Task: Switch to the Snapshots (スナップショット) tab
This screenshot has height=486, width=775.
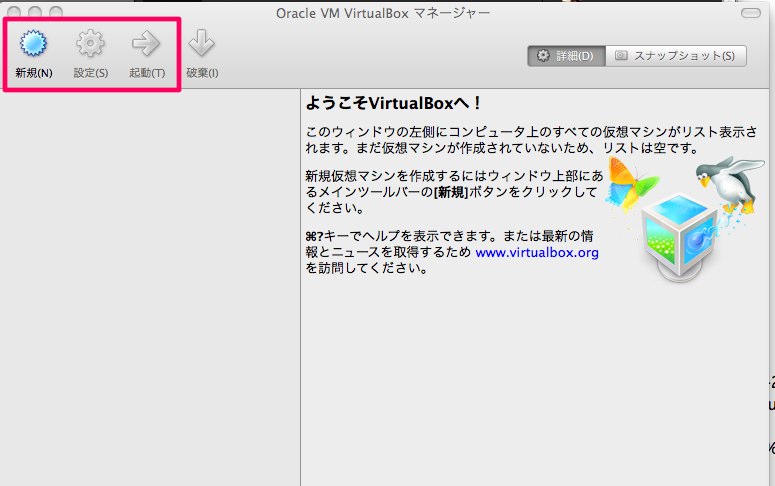Action: (x=676, y=56)
